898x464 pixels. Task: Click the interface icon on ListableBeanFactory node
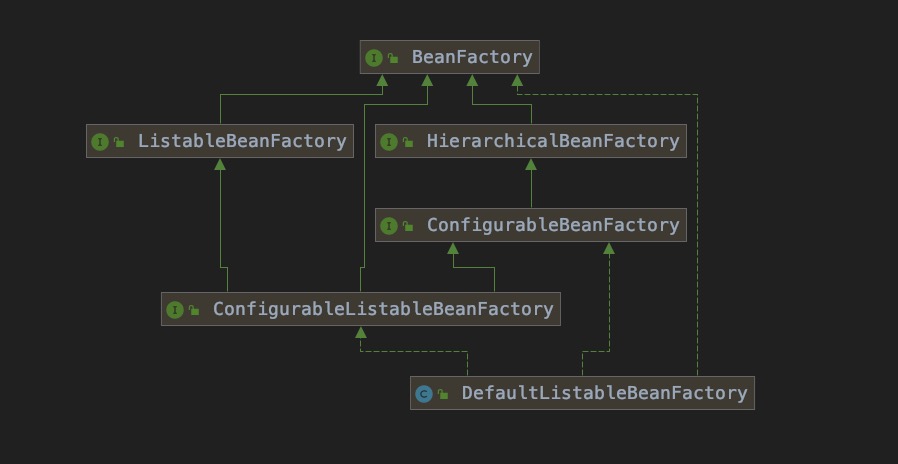pyautogui.click(x=100, y=142)
